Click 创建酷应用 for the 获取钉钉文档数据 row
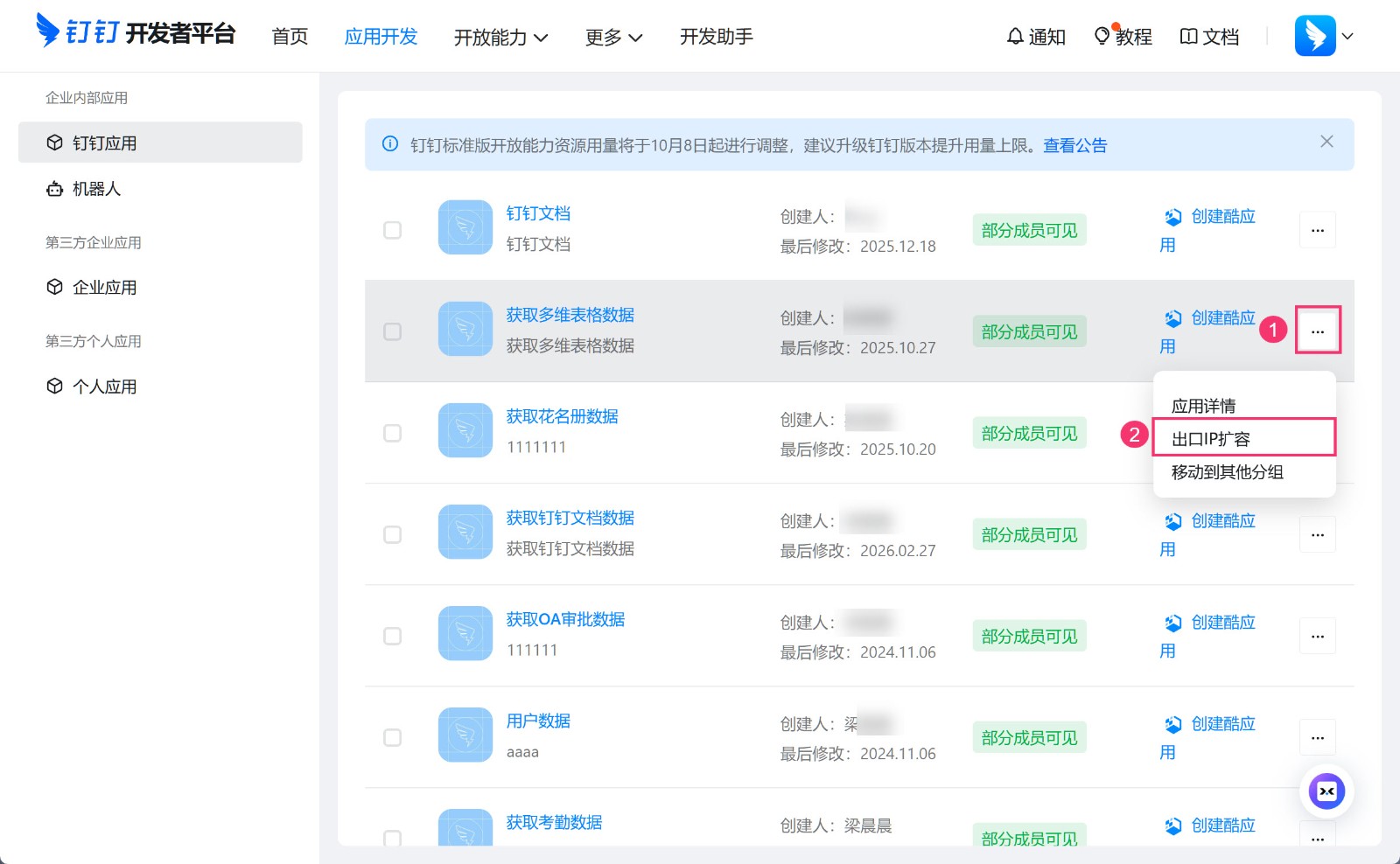1400x864 pixels. tap(1207, 534)
